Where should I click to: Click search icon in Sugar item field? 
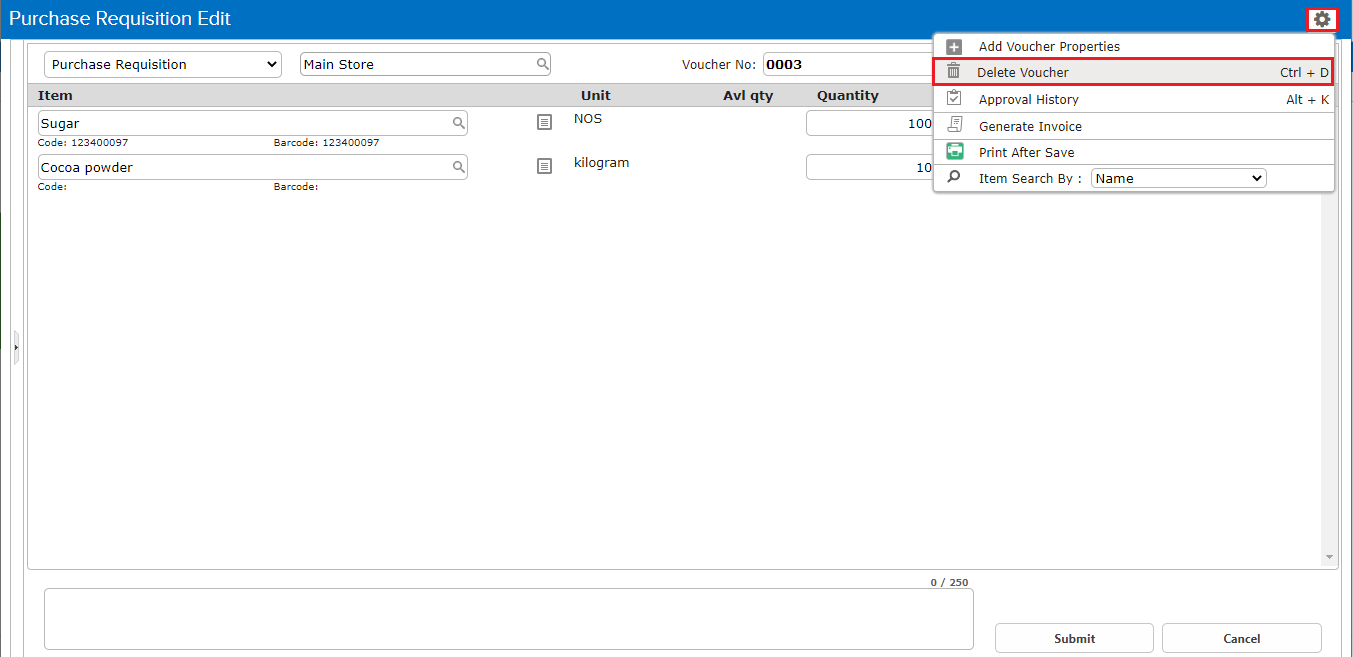(458, 123)
